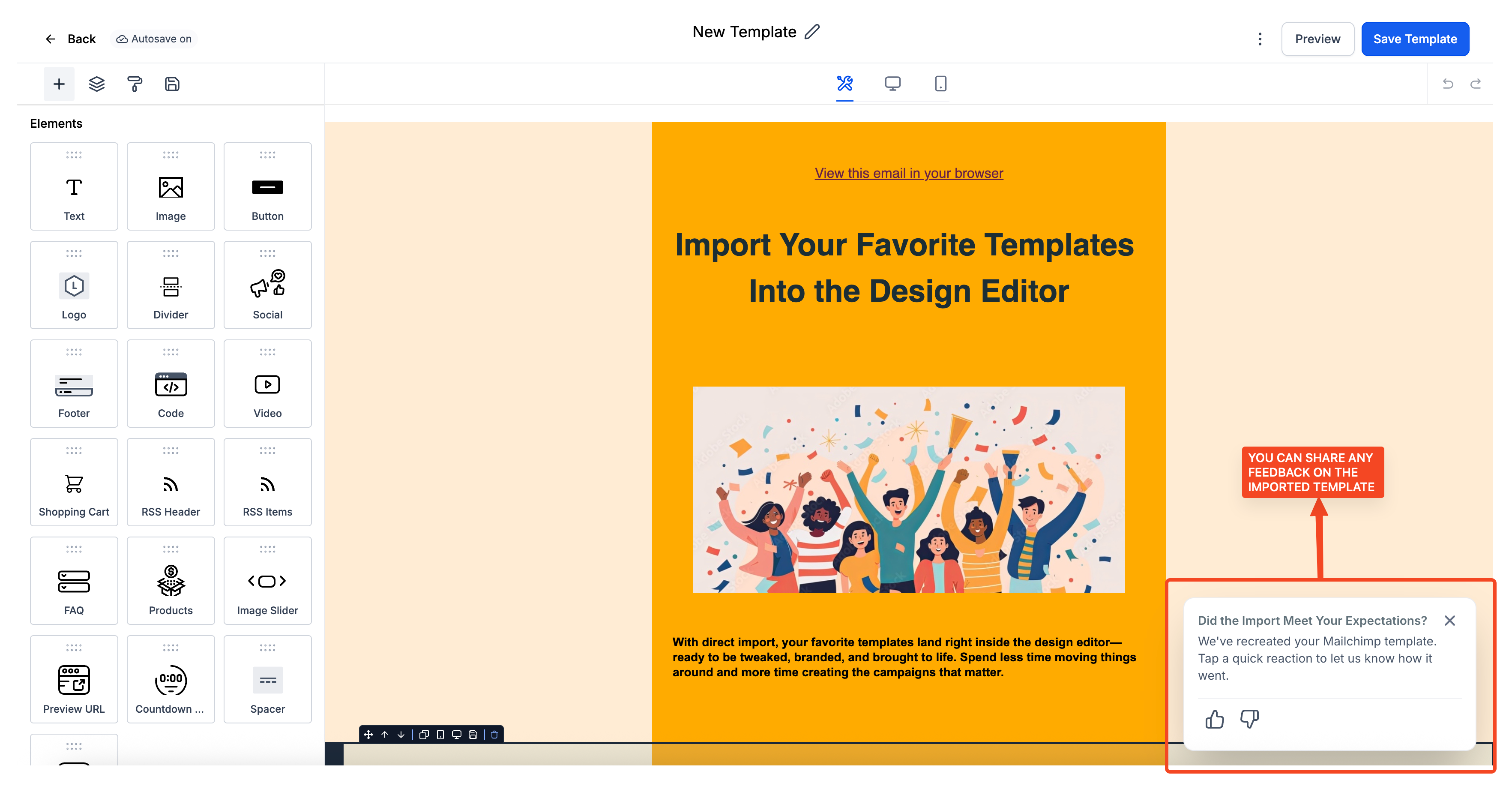Toggle mobile visibility in section toolbar

click(x=440, y=735)
